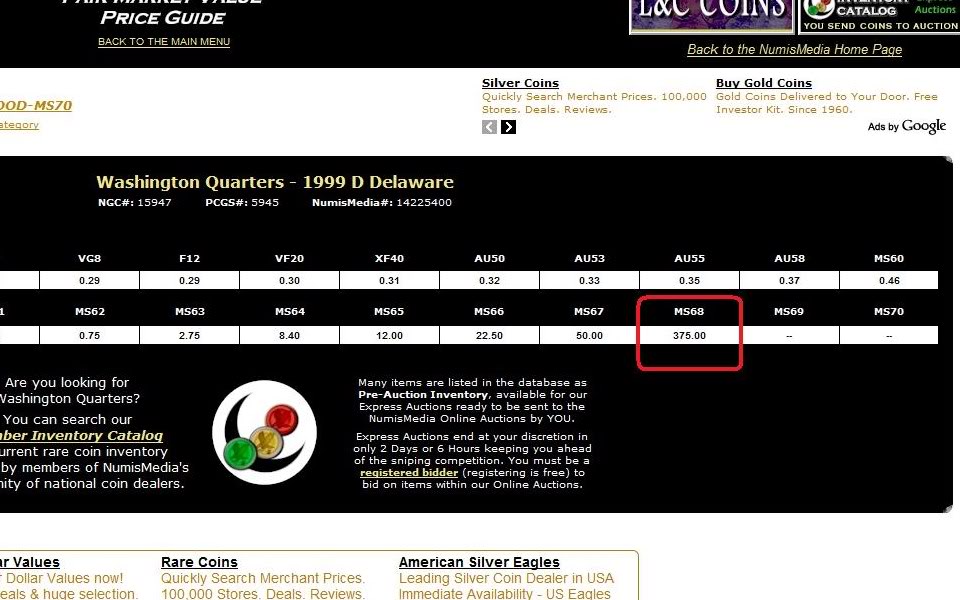The image size is (960, 600).
Task: Open the Silver Coins ad link
Action: click(520, 83)
